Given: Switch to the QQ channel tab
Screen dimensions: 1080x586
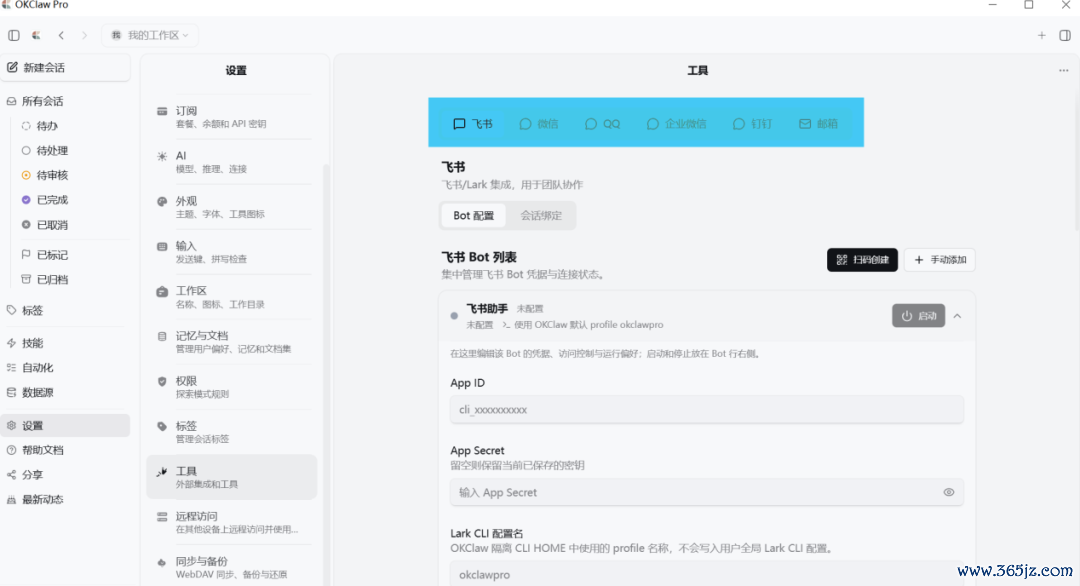Looking at the screenshot, I should tap(603, 124).
